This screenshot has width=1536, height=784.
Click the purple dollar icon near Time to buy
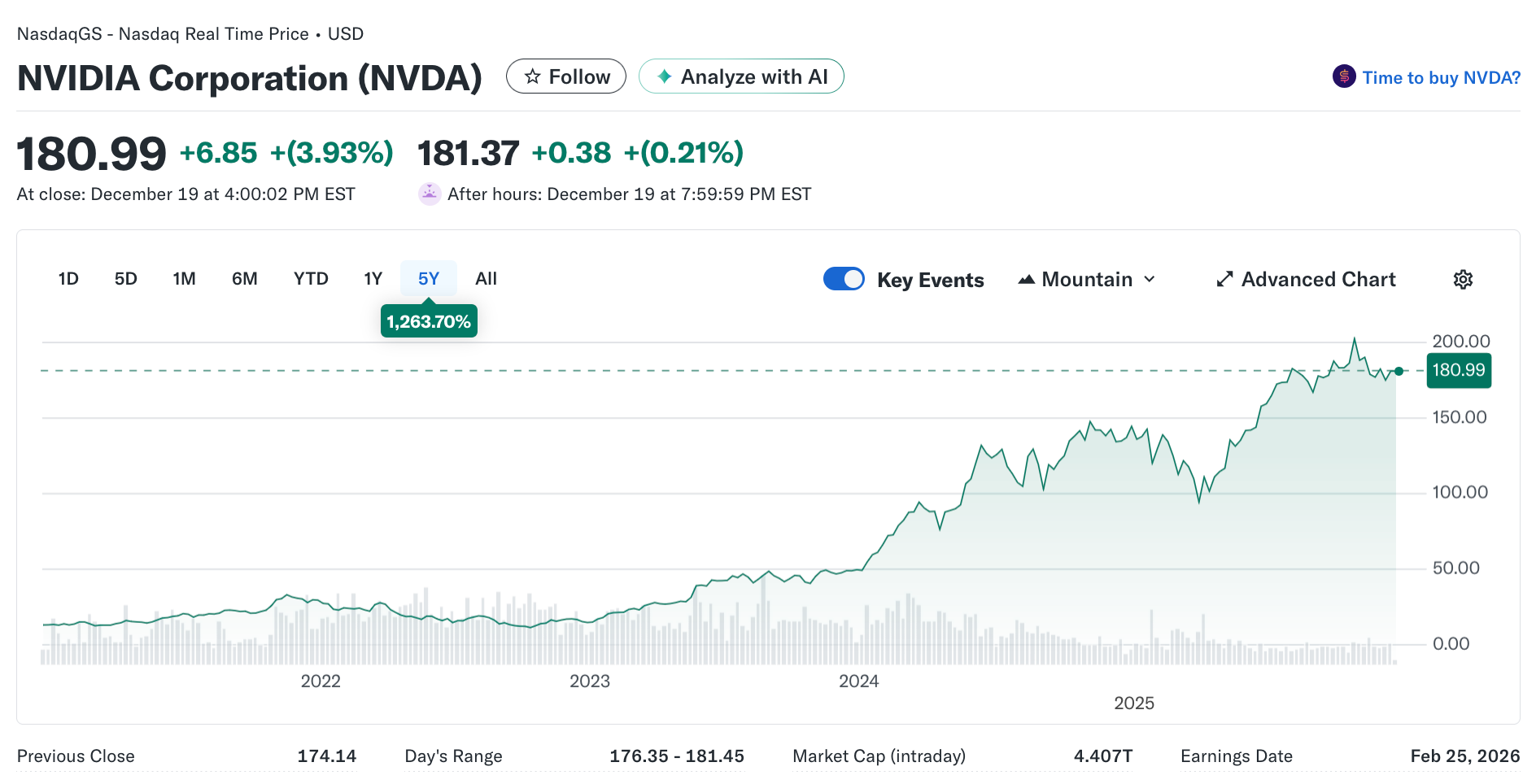click(1343, 76)
